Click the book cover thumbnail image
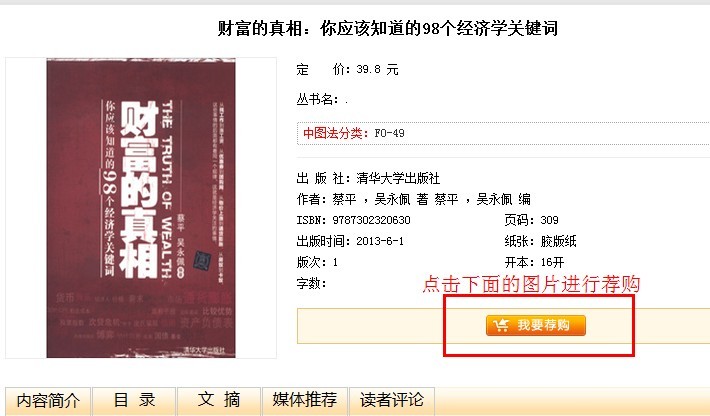Screen dimensions: 710x416 (x=141, y=208)
